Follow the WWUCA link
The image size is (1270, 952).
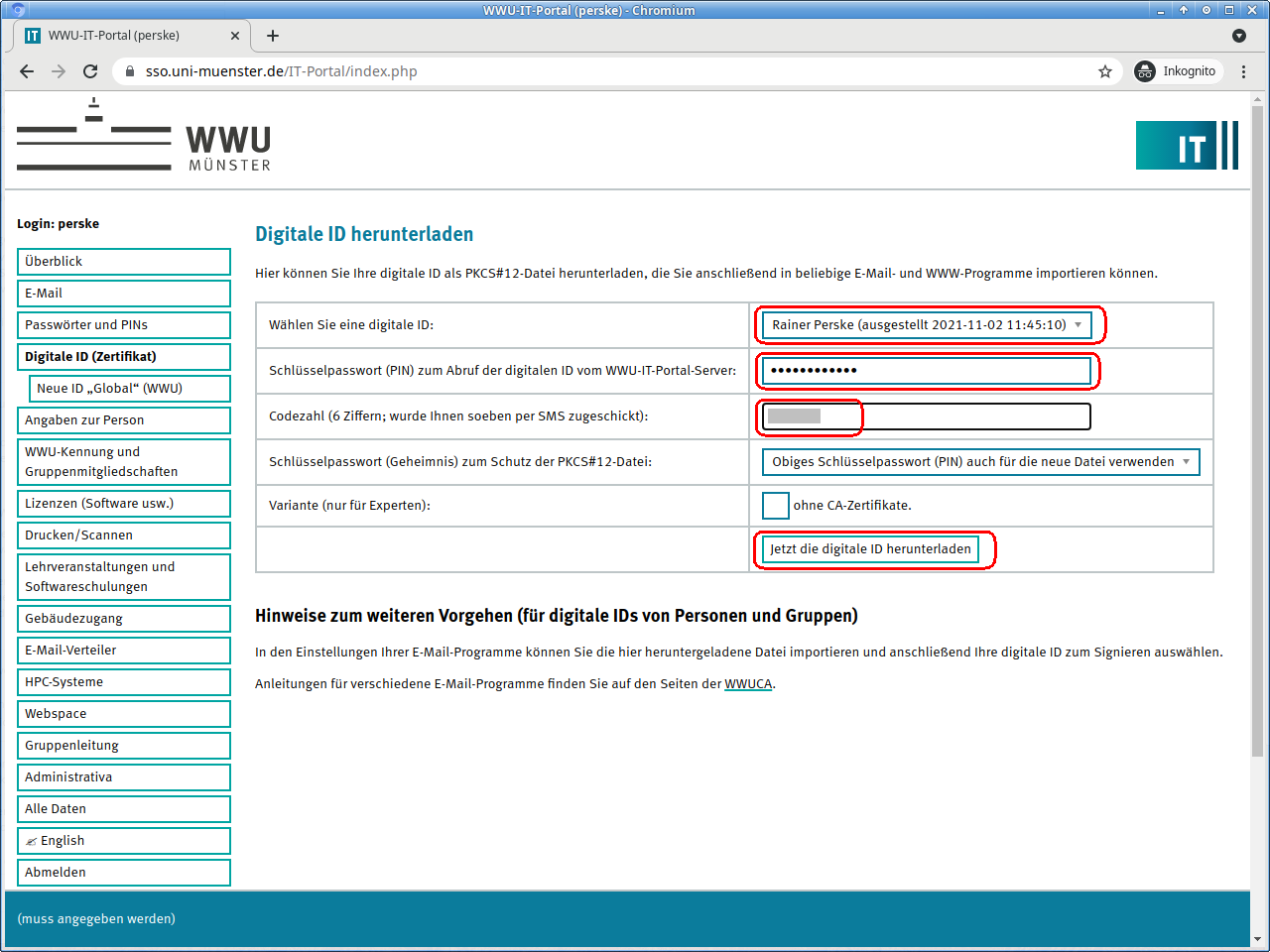pos(747,684)
